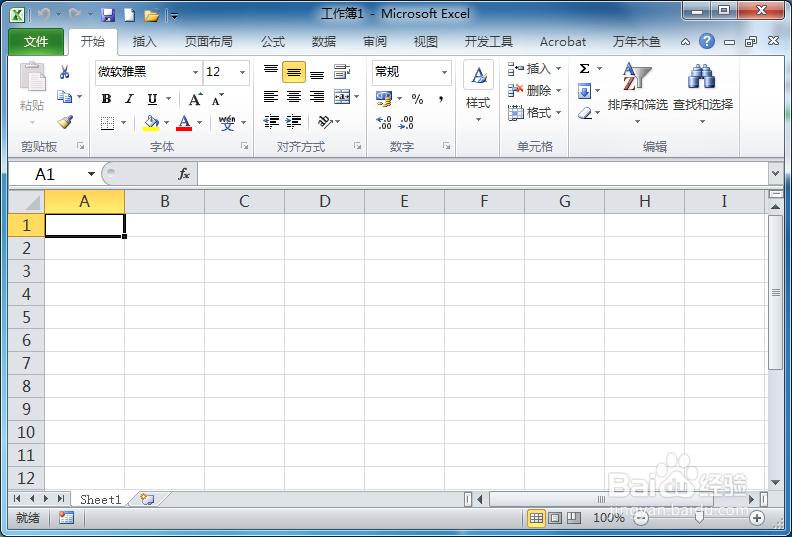Save the workbook from quick access toolbar
This screenshot has width=792, height=537.
tap(108, 15)
